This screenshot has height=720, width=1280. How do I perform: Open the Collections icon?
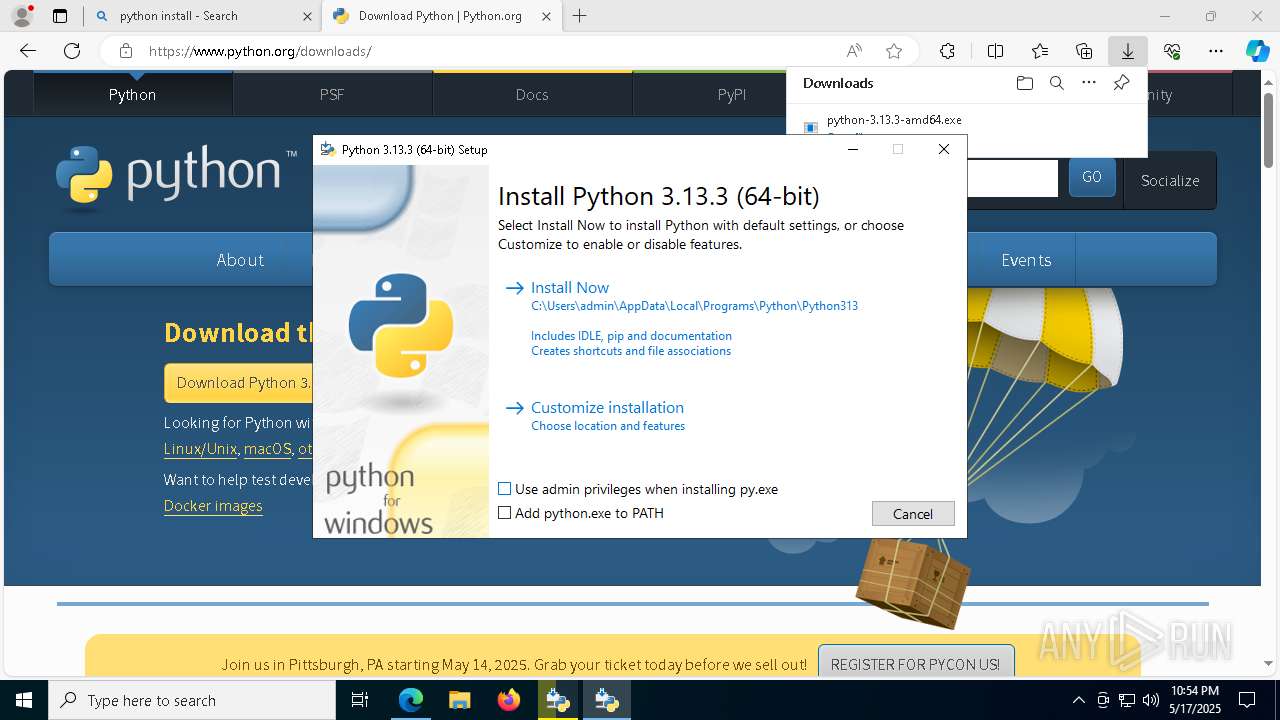[x=1084, y=51]
